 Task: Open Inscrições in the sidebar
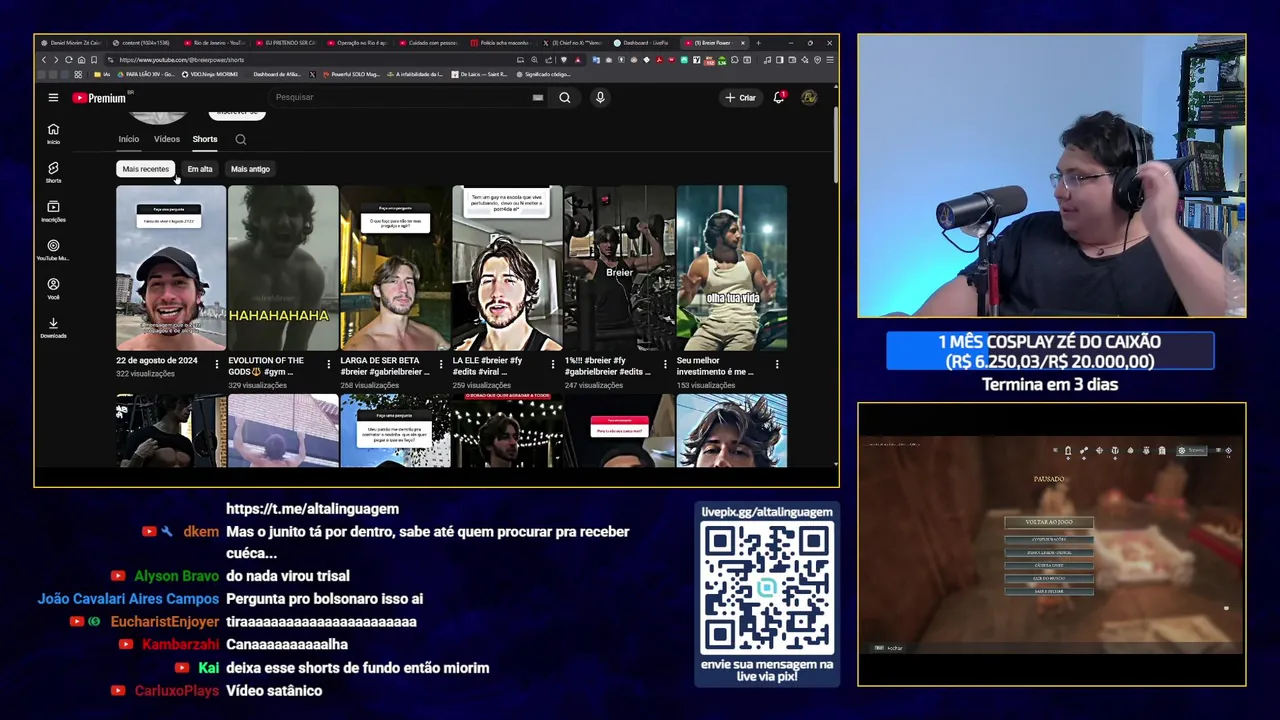coord(53,211)
